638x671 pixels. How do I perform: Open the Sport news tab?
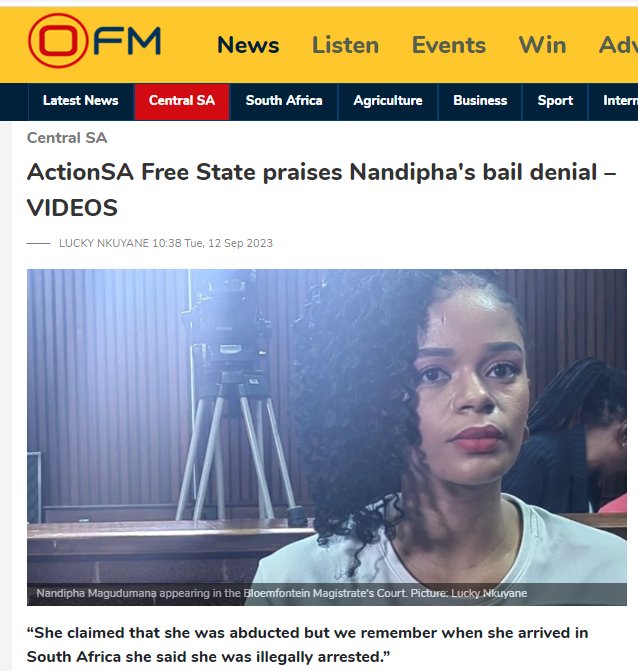(555, 101)
